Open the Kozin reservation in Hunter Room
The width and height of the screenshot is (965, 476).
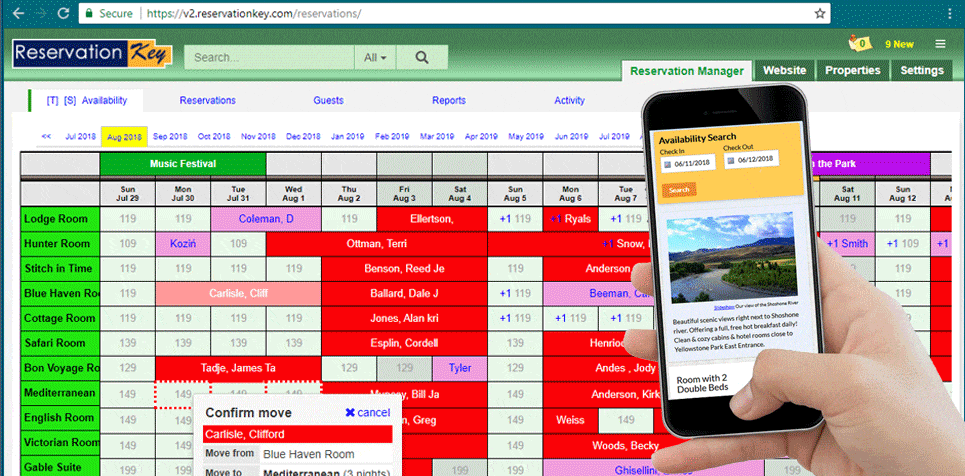[x=183, y=244]
